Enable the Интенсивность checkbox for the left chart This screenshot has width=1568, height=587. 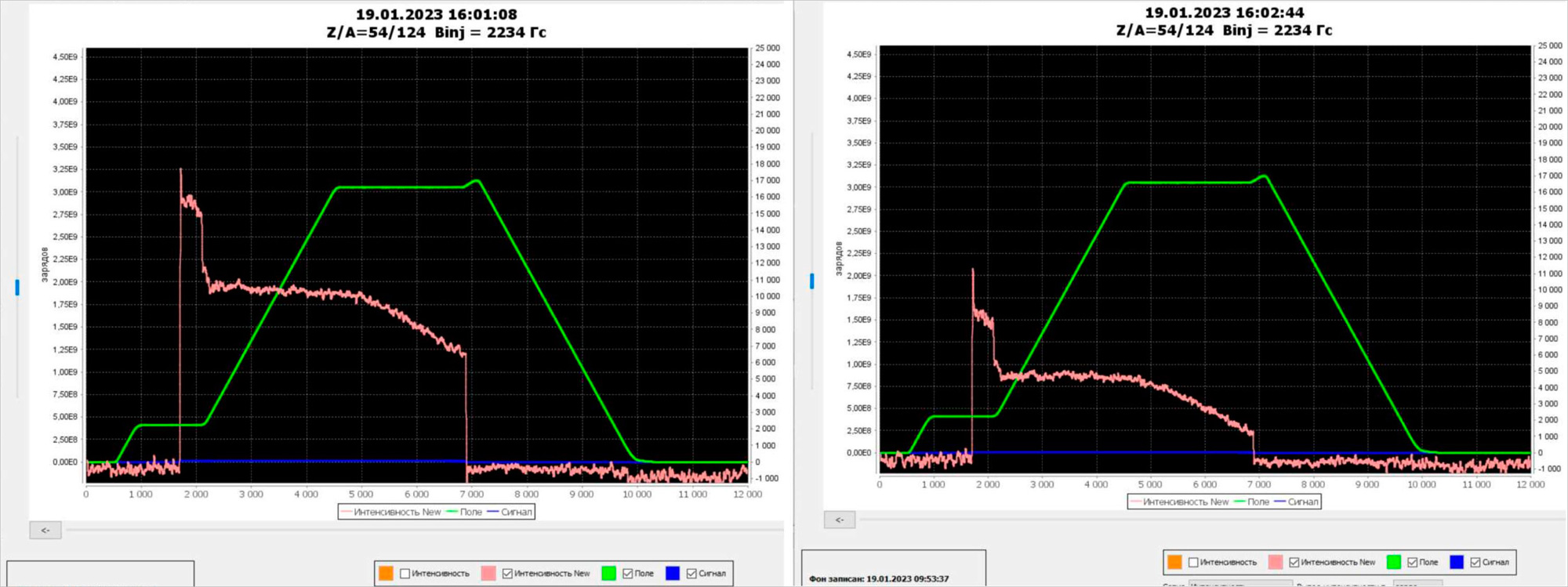coord(405,574)
